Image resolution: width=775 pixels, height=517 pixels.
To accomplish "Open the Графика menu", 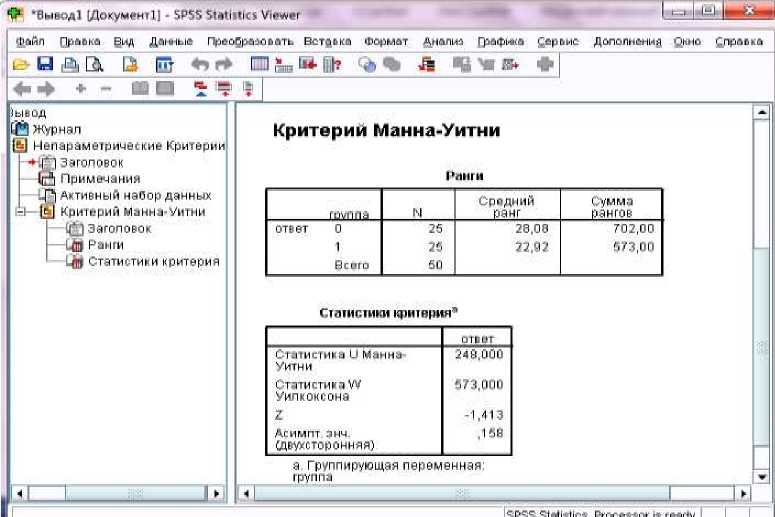I will [x=501, y=42].
